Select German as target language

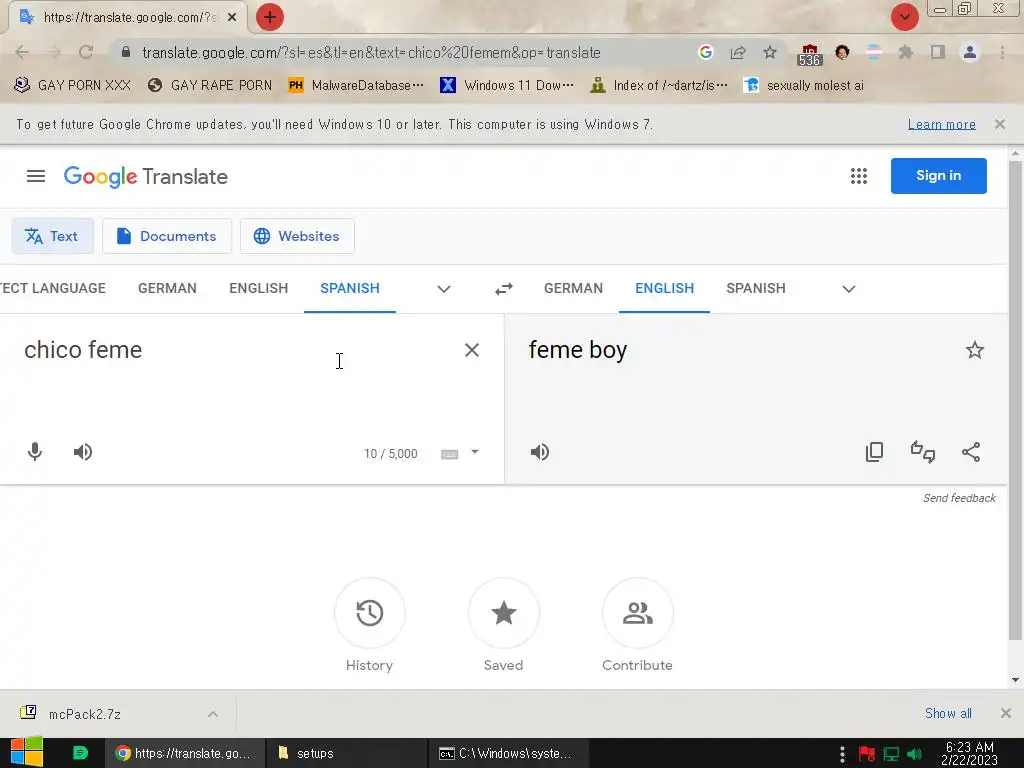tap(573, 288)
